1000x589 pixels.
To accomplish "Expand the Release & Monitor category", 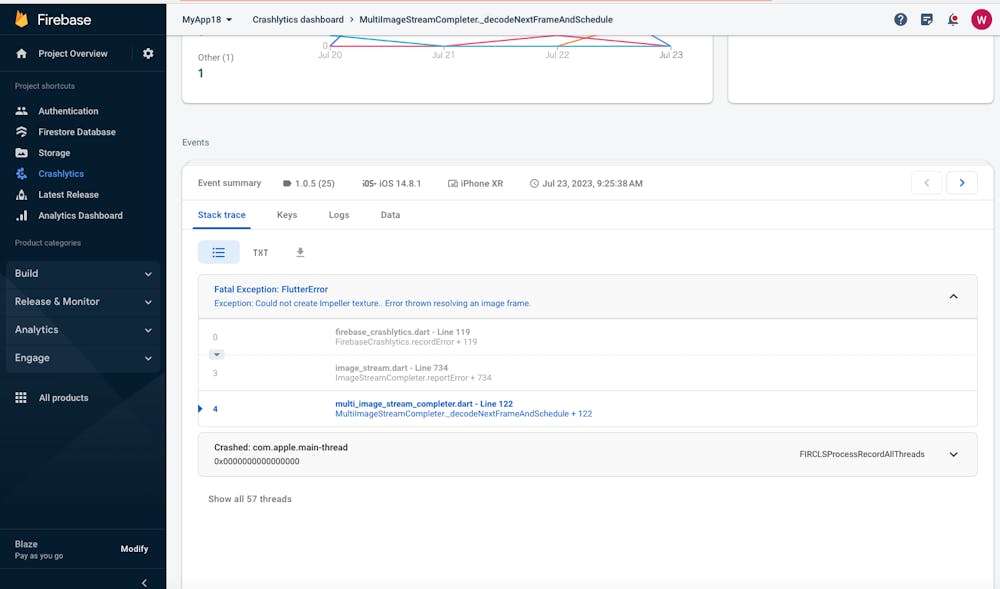I will pyautogui.click(x=83, y=302).
